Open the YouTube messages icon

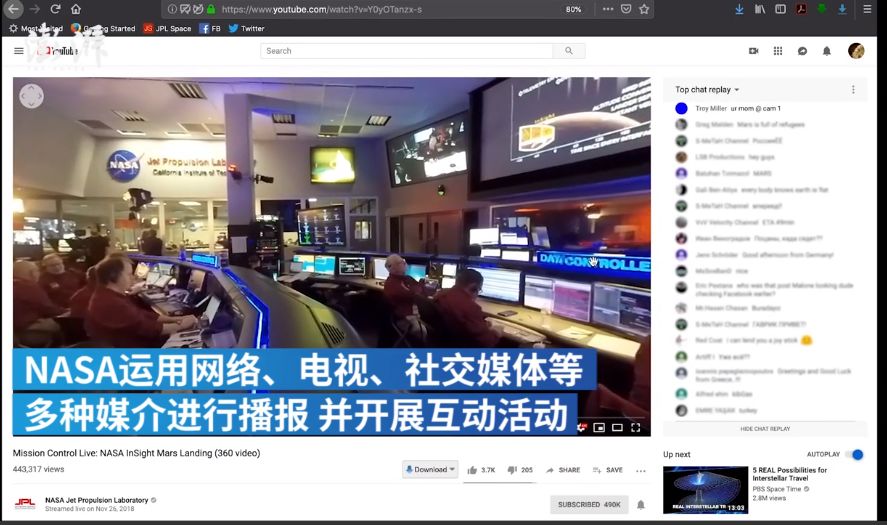[x=802, y=51]
